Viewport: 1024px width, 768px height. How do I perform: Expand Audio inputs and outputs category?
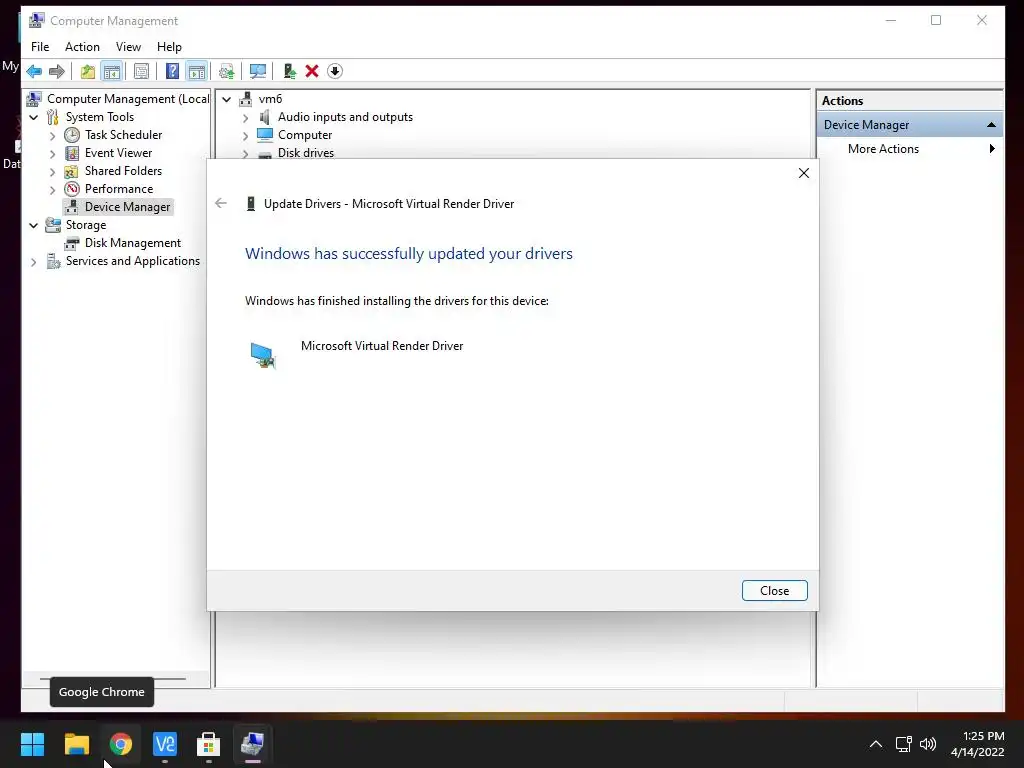pyautogui.click(x=246, y=118)
